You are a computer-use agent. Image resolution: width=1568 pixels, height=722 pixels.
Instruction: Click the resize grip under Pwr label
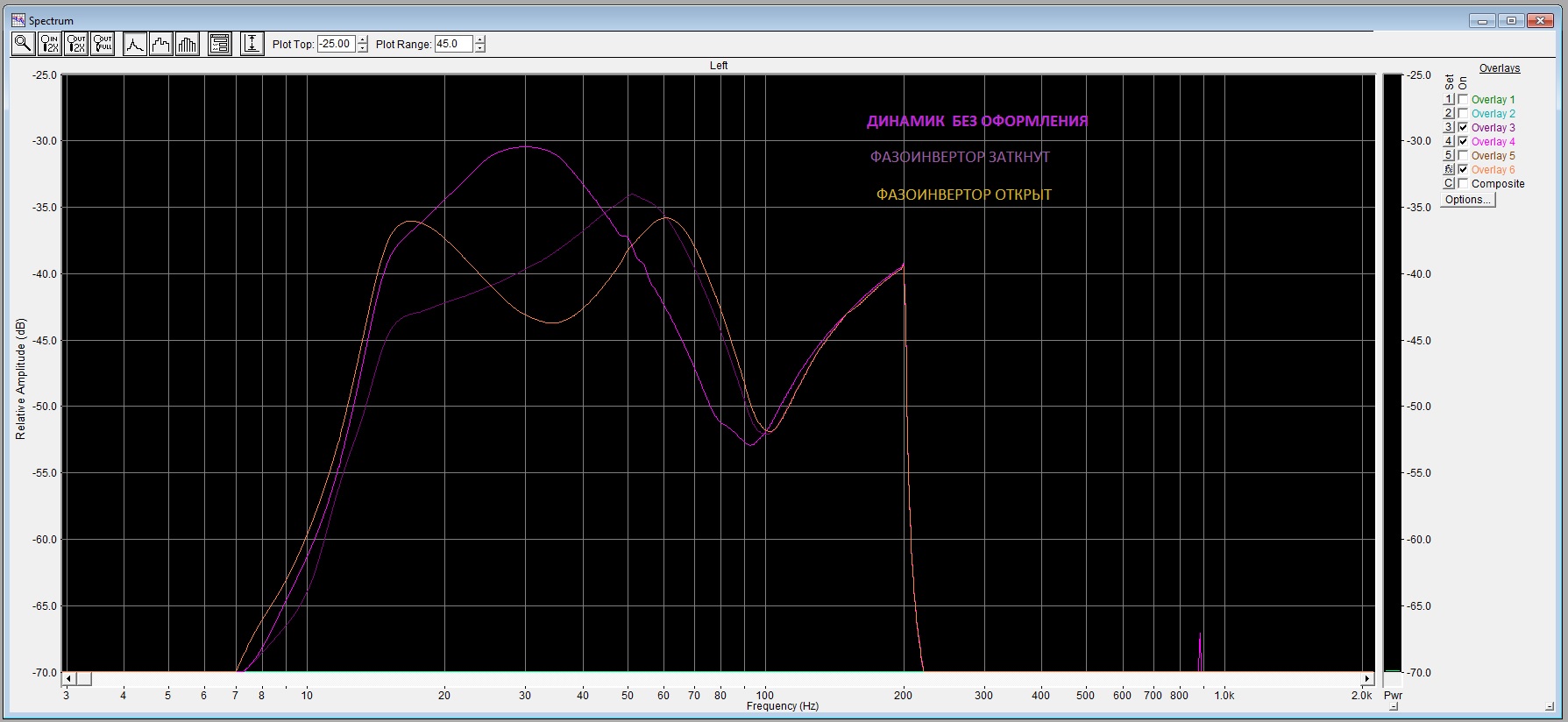1394,706
